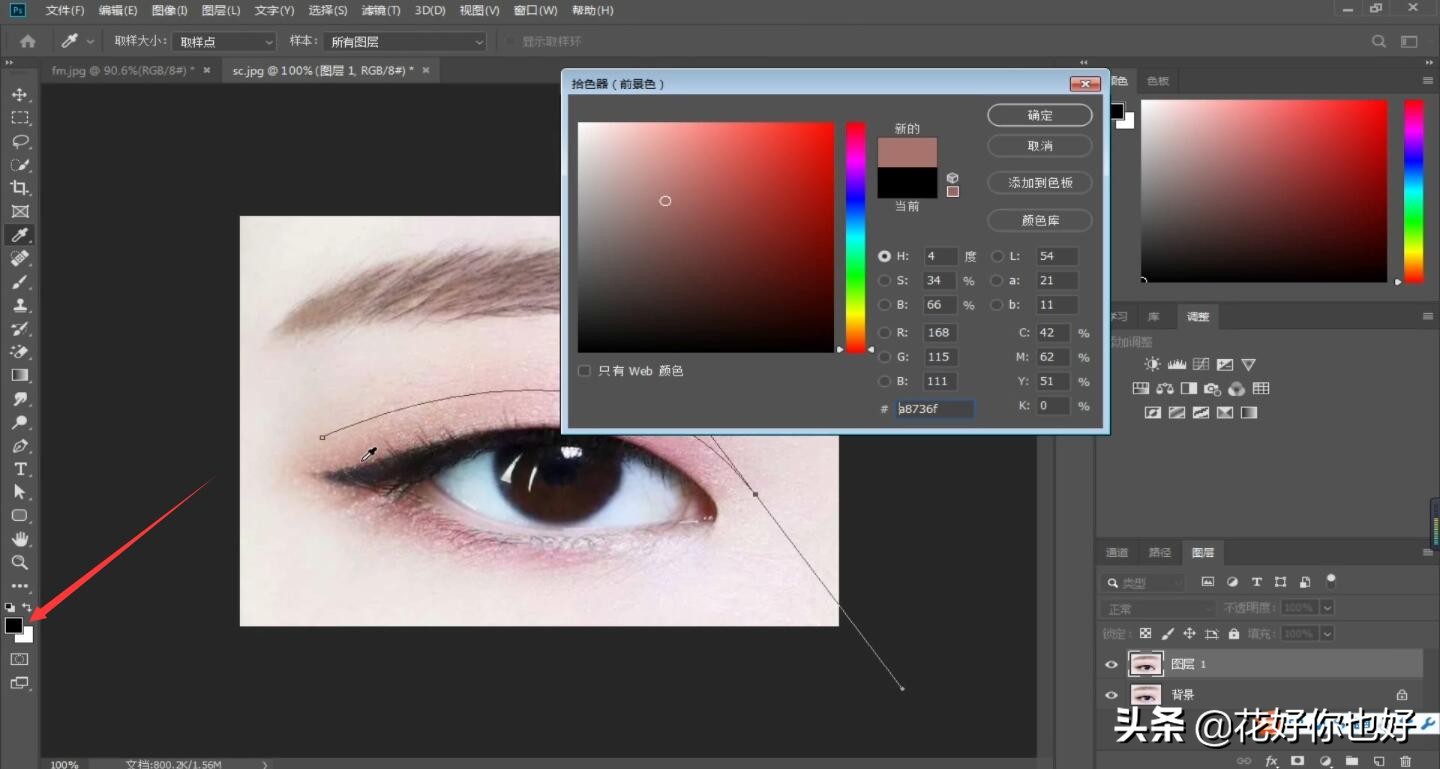Open the 取样大小 dropdown

tap(224, 42)
